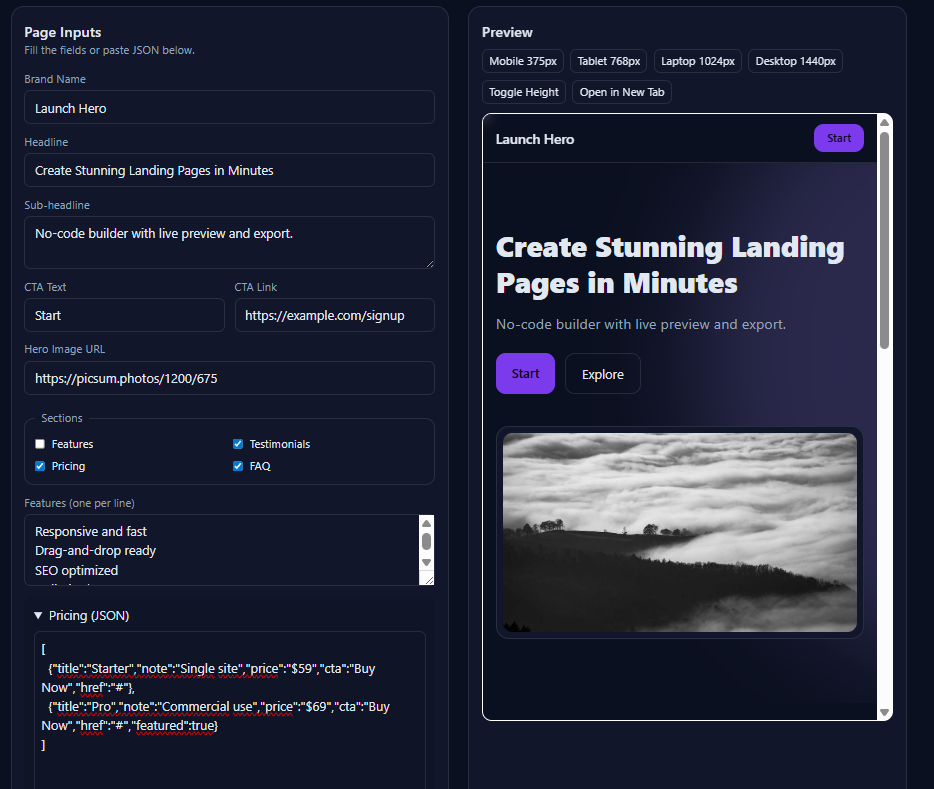Viewport: 934px width, 789px height.
Task: Focus the Brand Name input field
Action: click(x=229, y=108)
